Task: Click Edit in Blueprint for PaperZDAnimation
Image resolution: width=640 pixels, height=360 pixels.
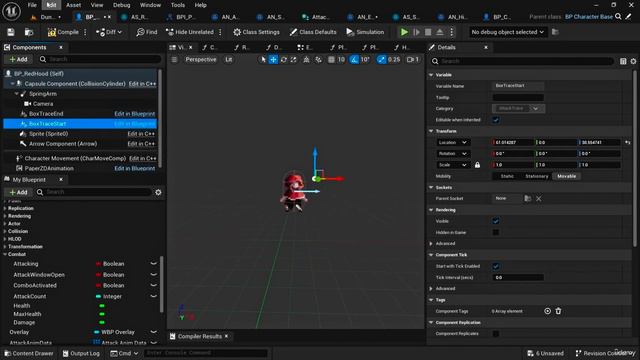Action: click(x=134, y=168)
